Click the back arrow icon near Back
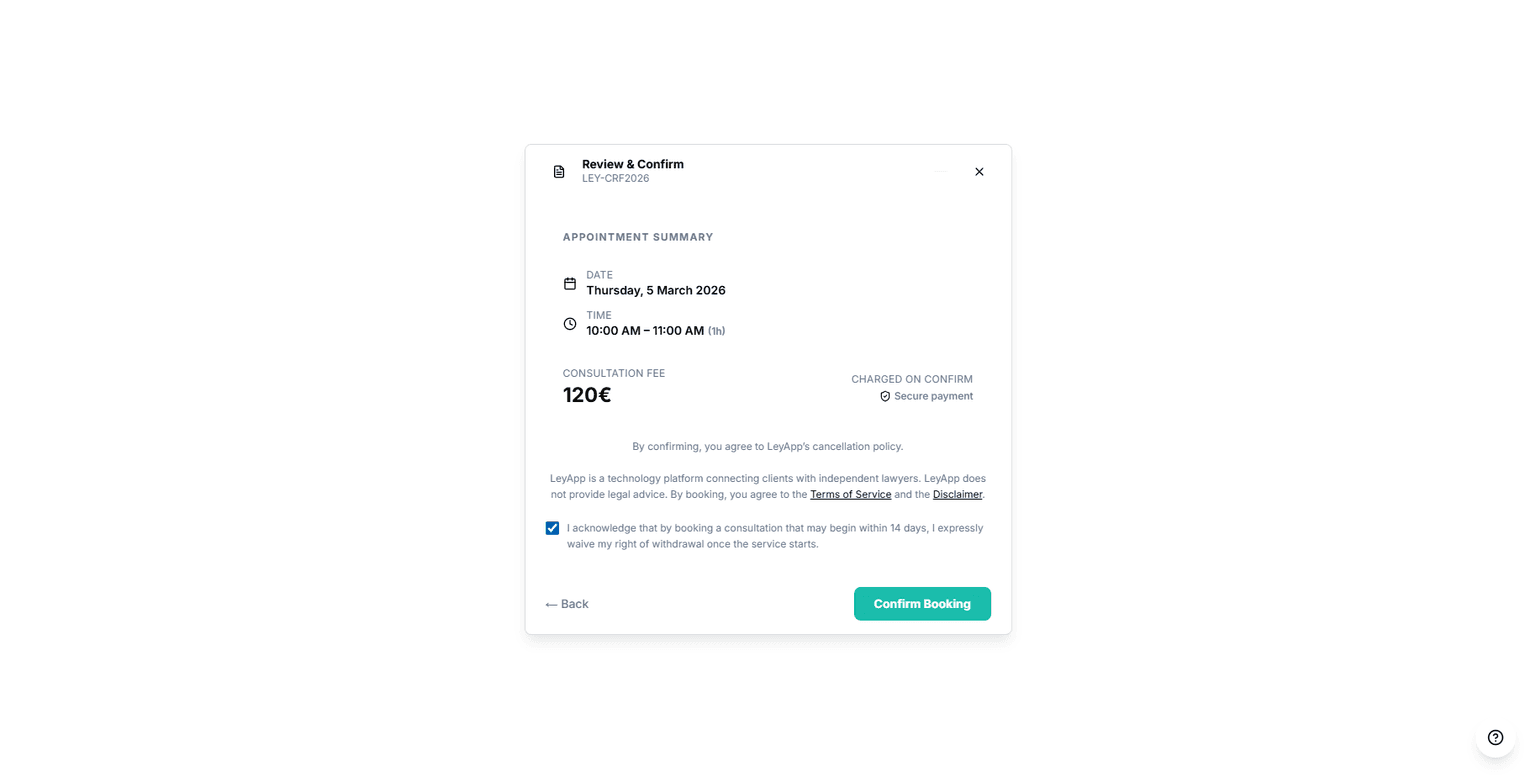Image resolution: width=1536 pixels, height=778 pixels. [x=549, y=604]
